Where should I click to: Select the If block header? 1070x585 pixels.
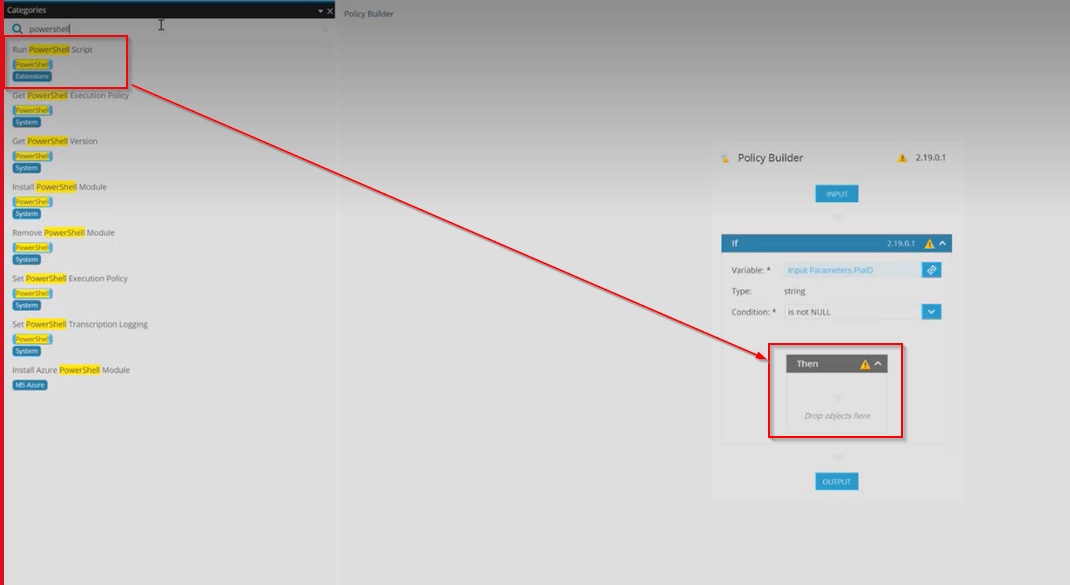pos(837,244)
